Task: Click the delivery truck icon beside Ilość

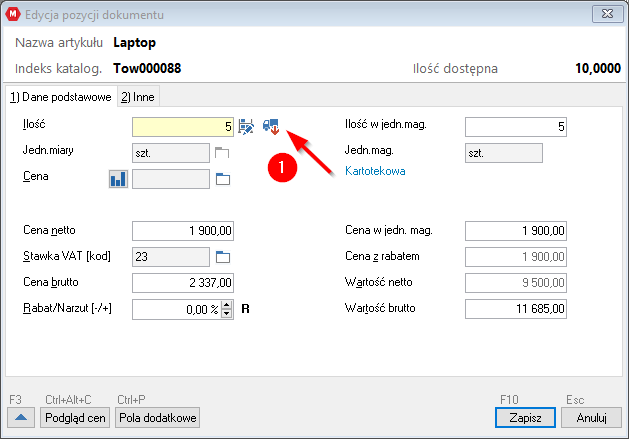Action: pyautogui.click(x=270, y=126)
